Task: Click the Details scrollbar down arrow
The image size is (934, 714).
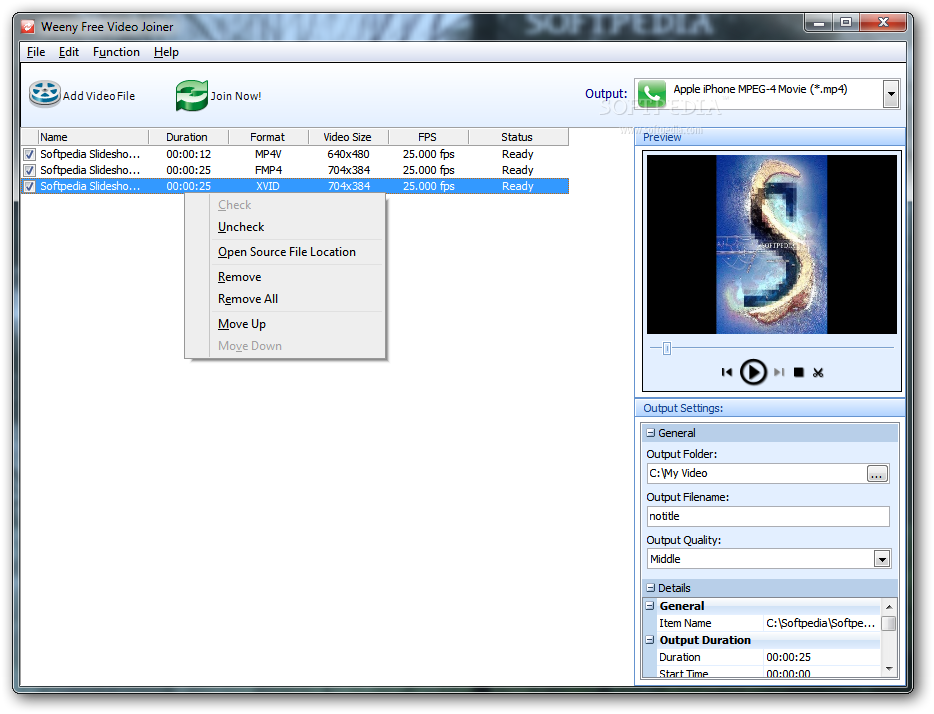Action: point(889,669)
